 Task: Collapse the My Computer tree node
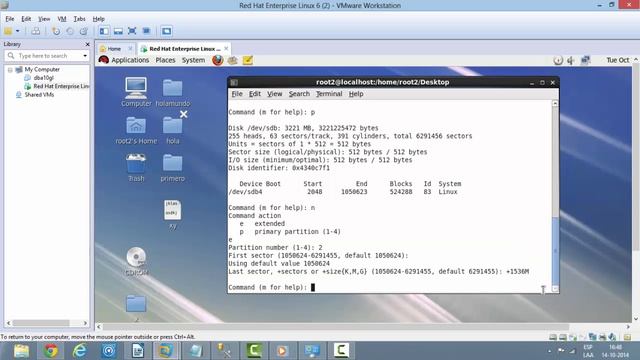(x=10, y=70)
